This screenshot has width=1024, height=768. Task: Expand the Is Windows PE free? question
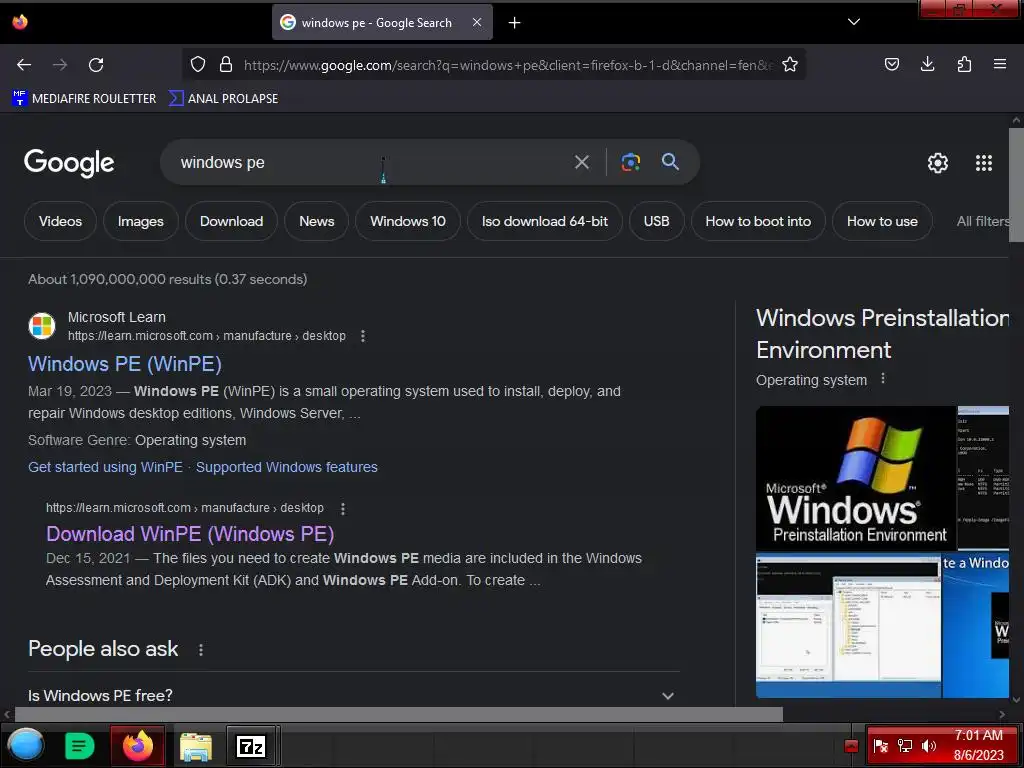click(x=353, y=696)
